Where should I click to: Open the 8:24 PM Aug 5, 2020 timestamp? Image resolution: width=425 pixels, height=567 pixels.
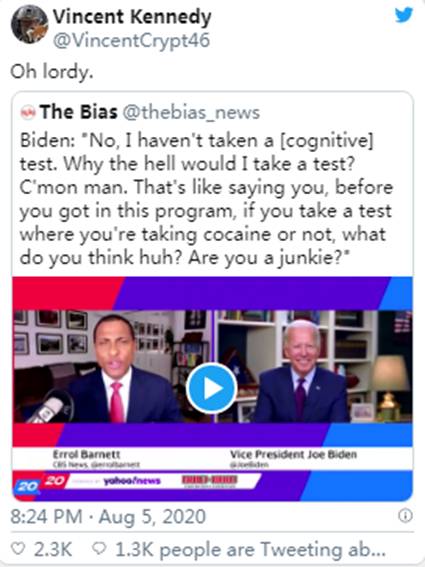[x=108, y=516]
